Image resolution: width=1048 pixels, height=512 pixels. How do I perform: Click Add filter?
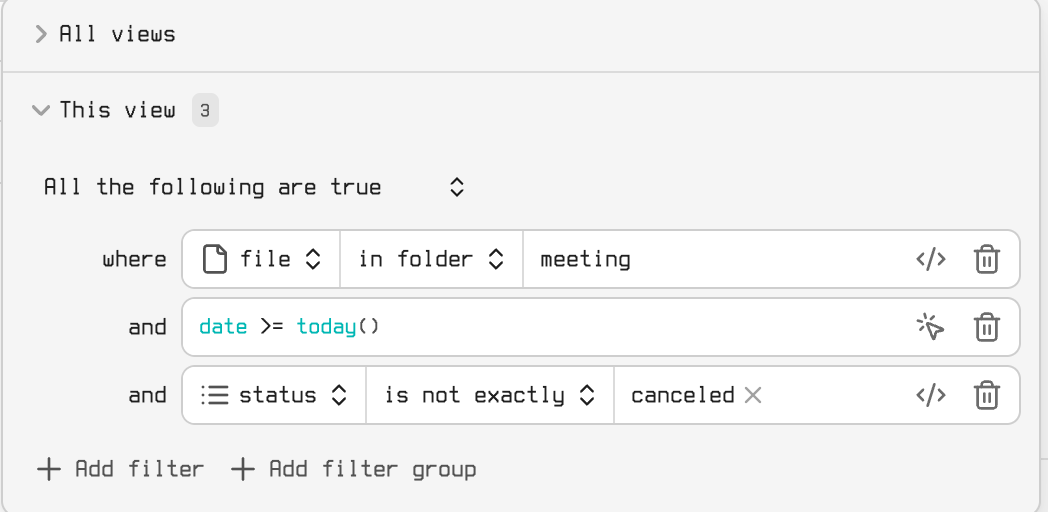[x=120, y=469]
